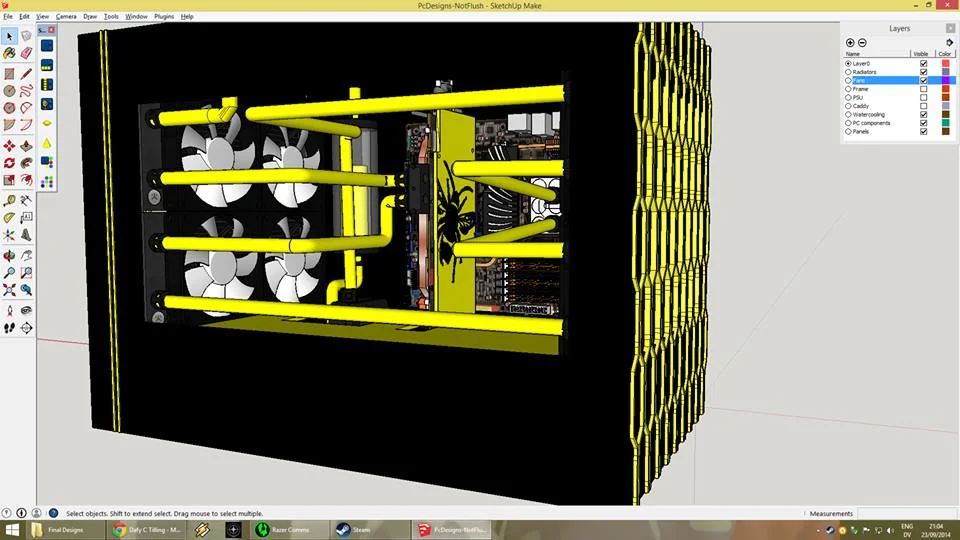960x540 pixels.
Task: Select the Text label tool
Action: 26,218
